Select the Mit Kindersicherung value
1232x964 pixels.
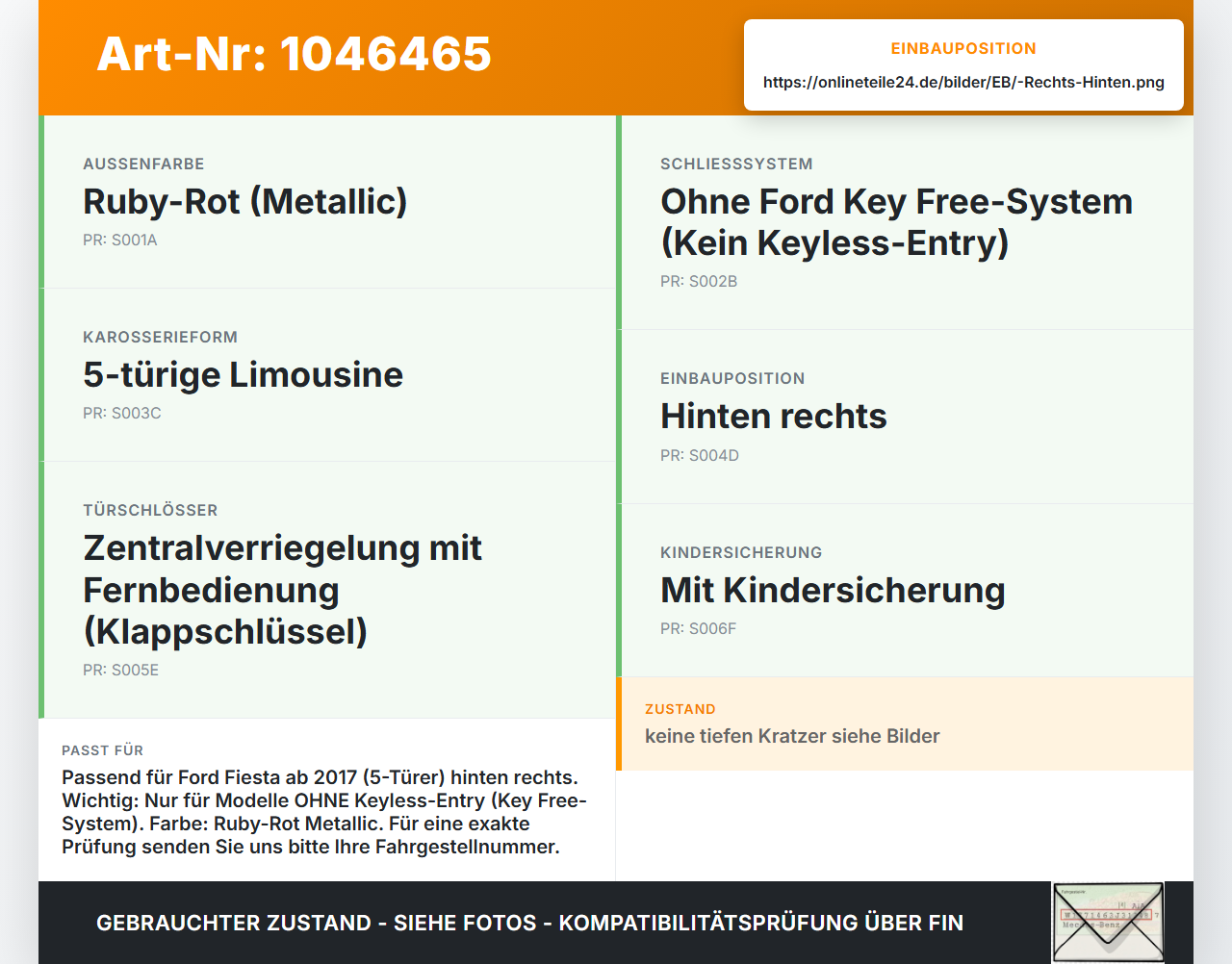pos(833,590)
